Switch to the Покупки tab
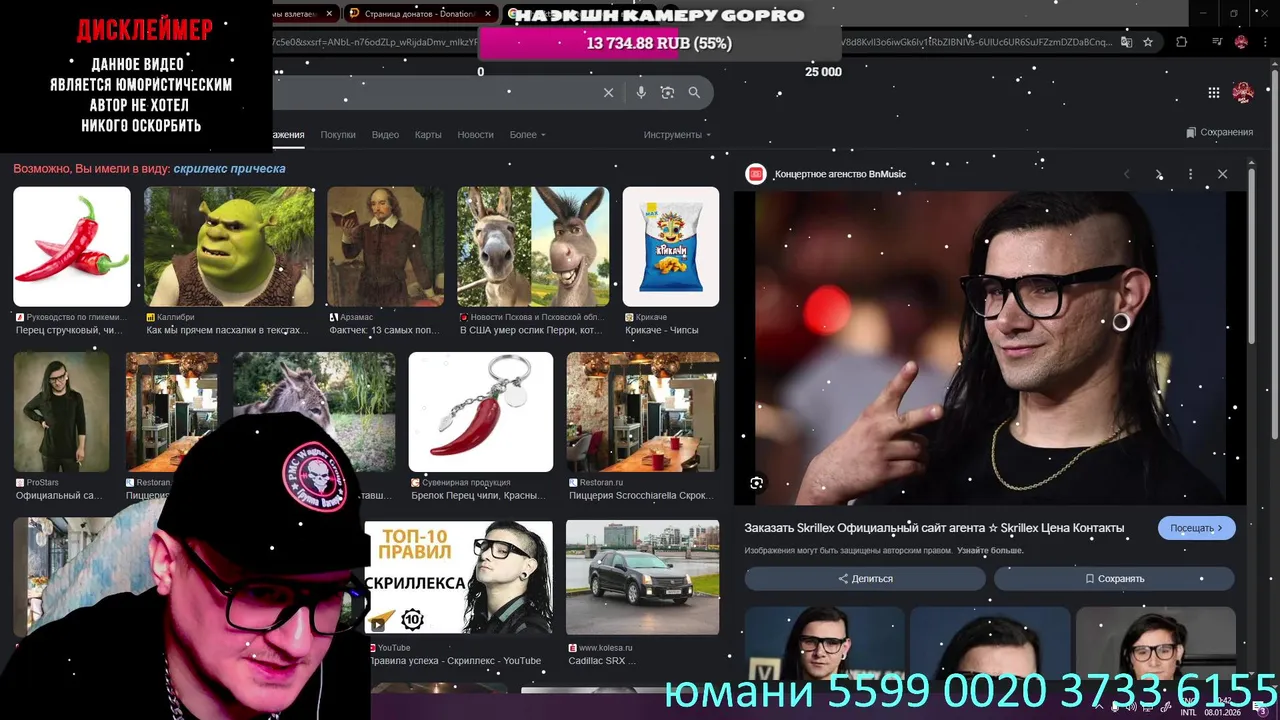 (338, 135)
